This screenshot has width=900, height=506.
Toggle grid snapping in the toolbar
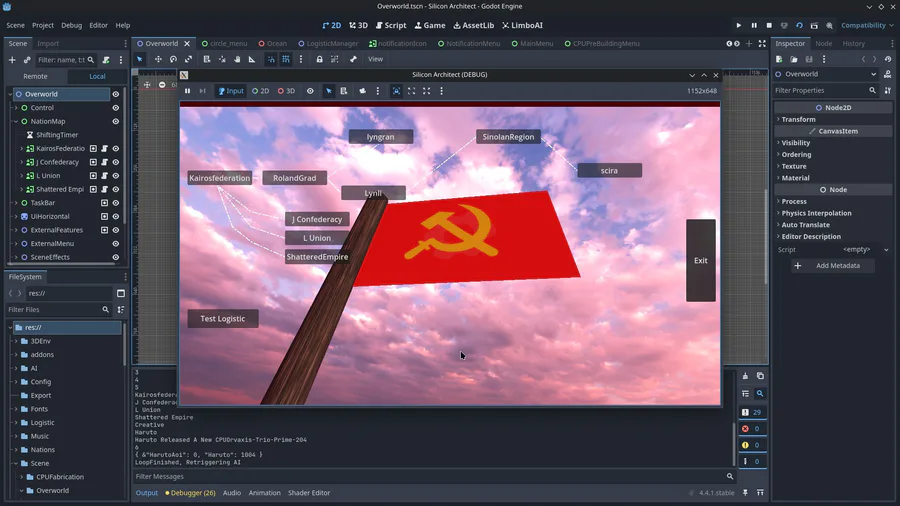coord(286,59)
